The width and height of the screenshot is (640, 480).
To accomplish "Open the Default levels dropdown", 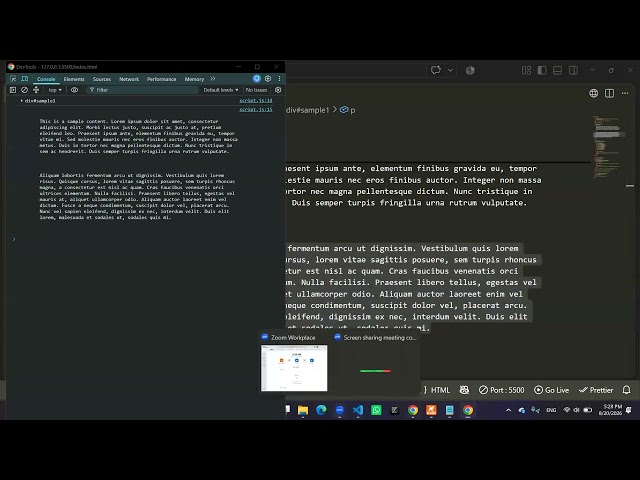I will (221, 90).
